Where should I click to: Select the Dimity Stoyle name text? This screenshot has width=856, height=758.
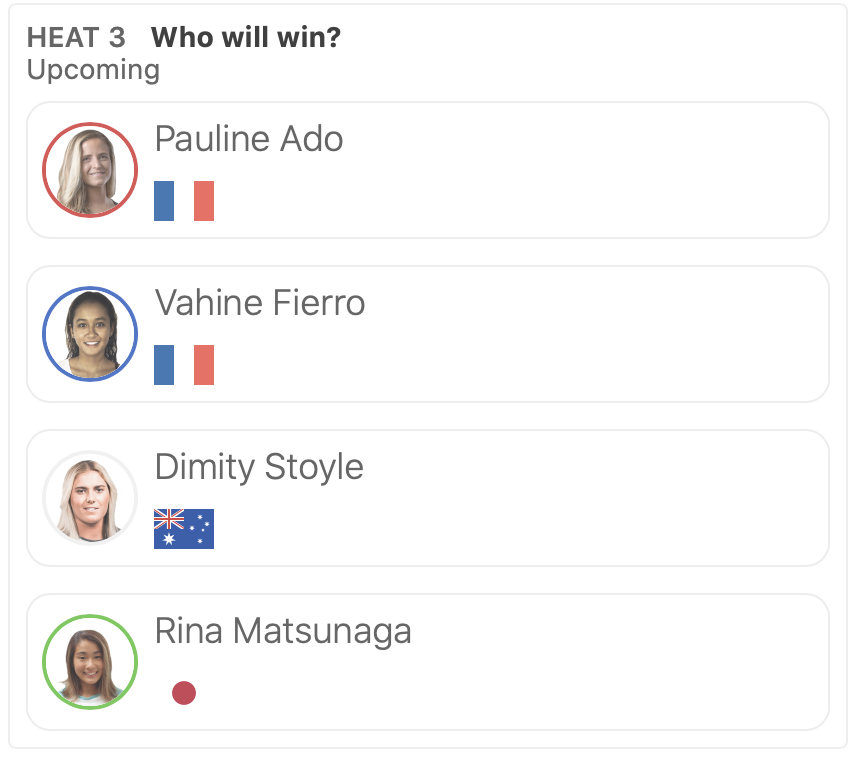click(259, 467)
